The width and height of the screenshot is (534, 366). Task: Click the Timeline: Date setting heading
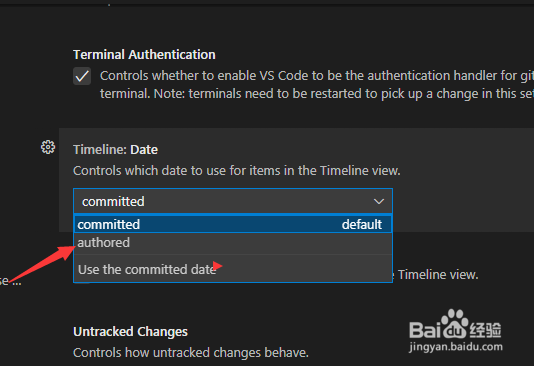115,150
